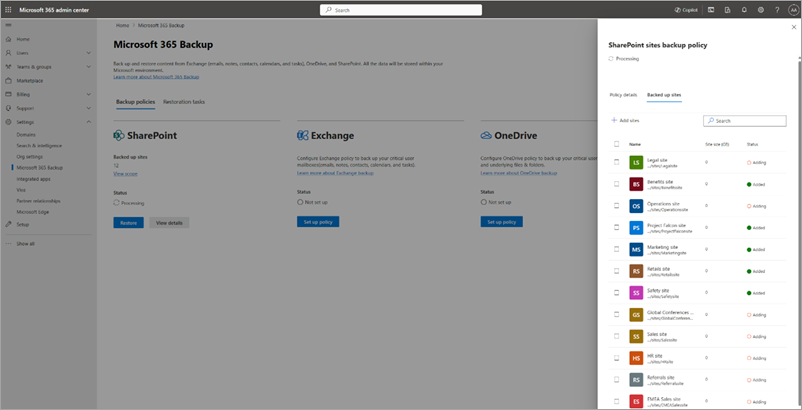Click the ES EMEA Sales site tile
Screen dimensions: 802x410
(636, 402)
